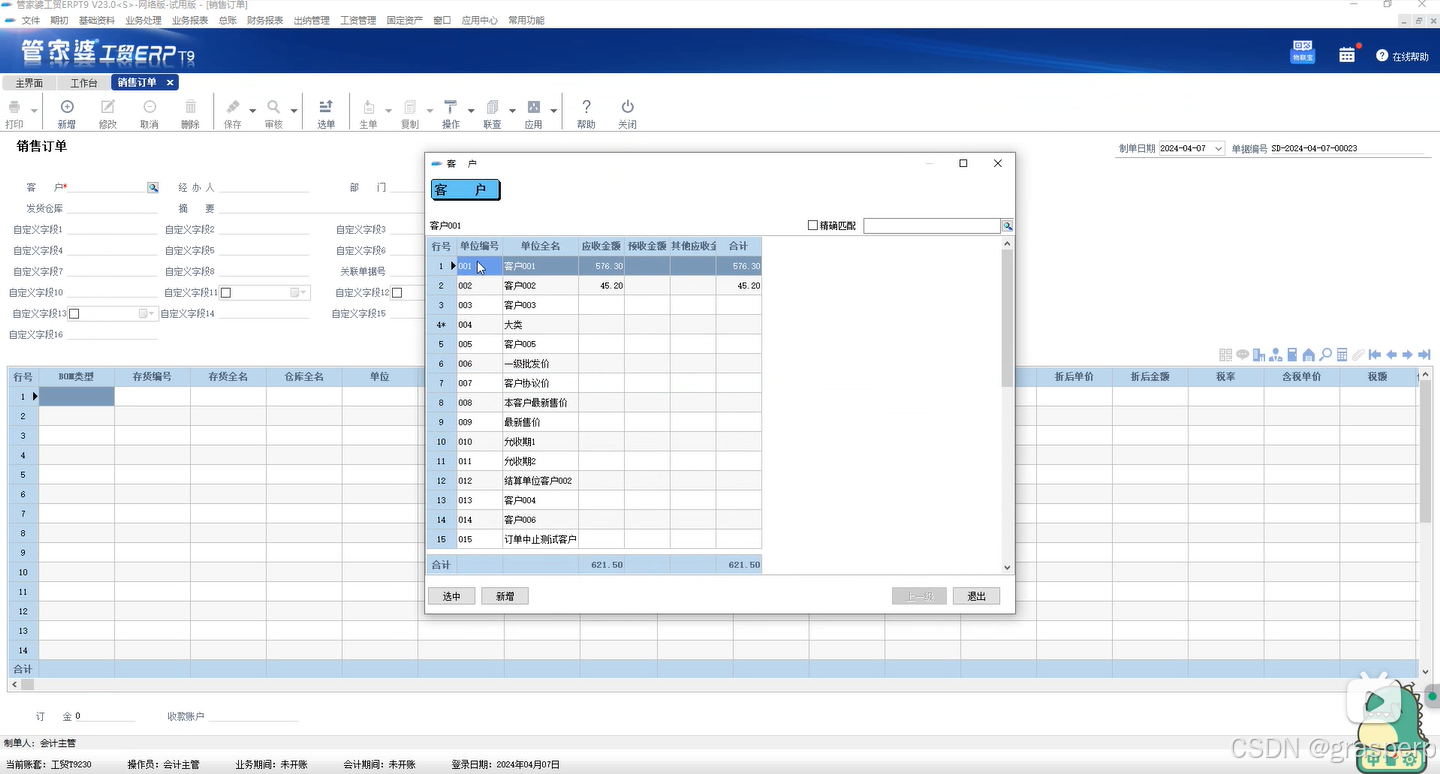Expand the 操作 dropdown arrow
This screenshot has height=774, width=1440.
(x=471, y=110)
